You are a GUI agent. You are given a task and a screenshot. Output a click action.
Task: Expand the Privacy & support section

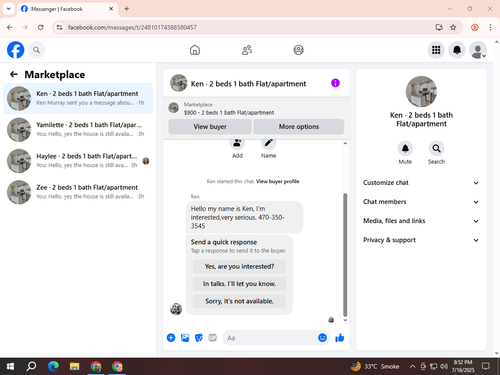pyautogui.click(x=421, y=240)
